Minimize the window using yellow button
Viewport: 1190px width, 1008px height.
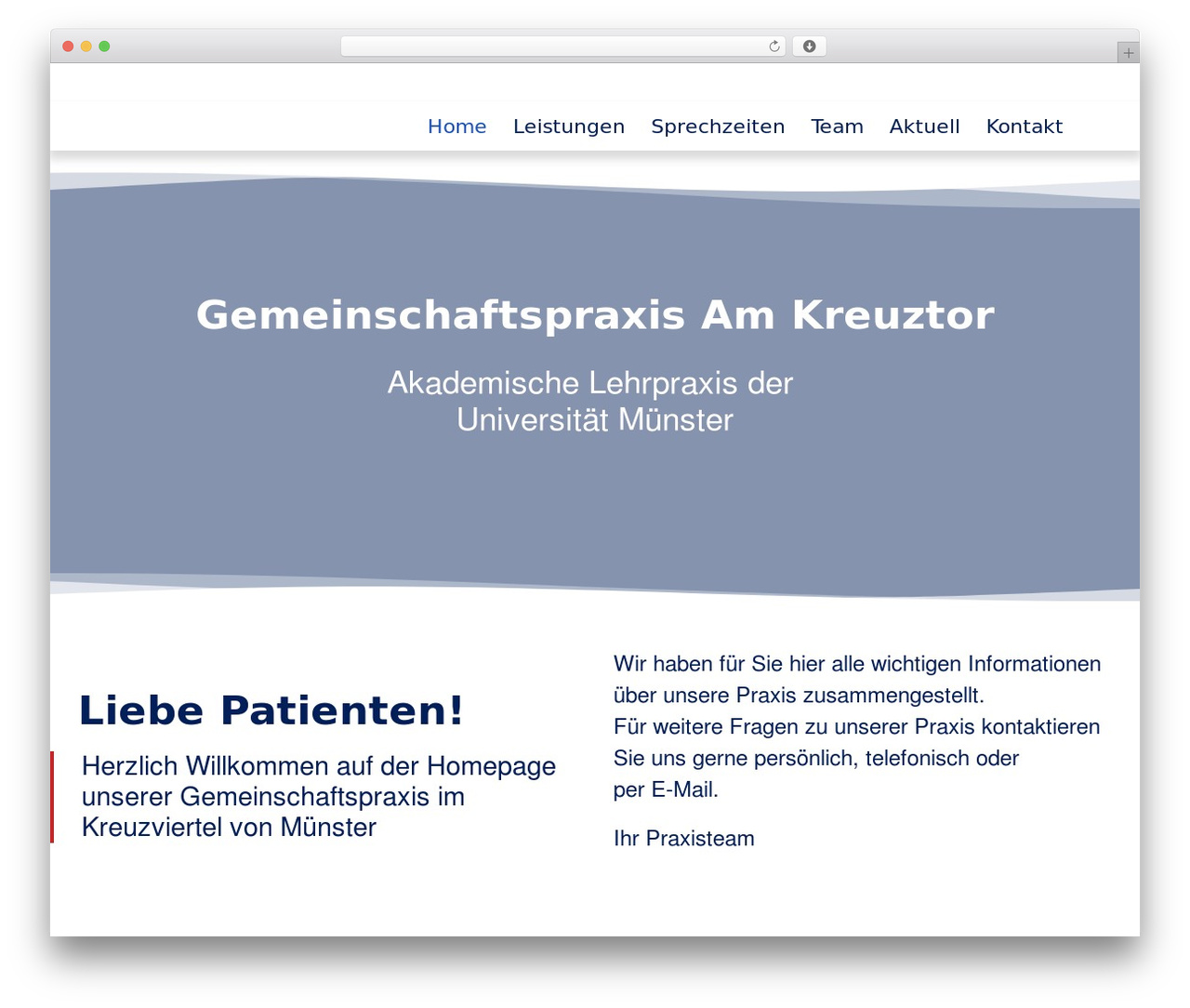coord(86,46)
